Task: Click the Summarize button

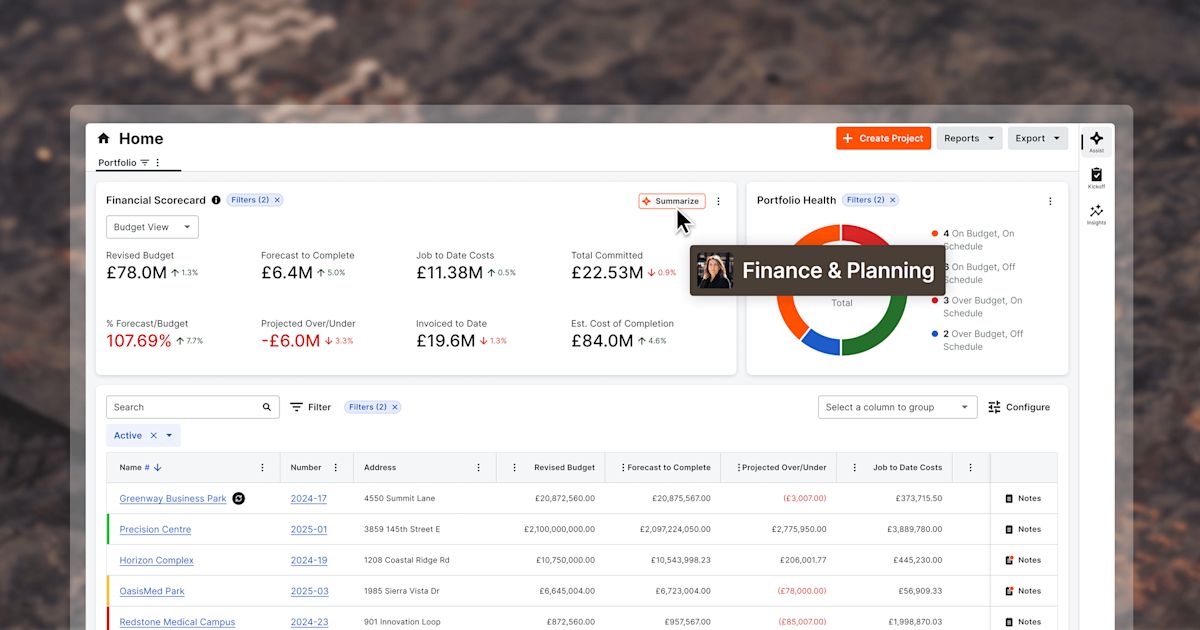Action: click(672, 201)
